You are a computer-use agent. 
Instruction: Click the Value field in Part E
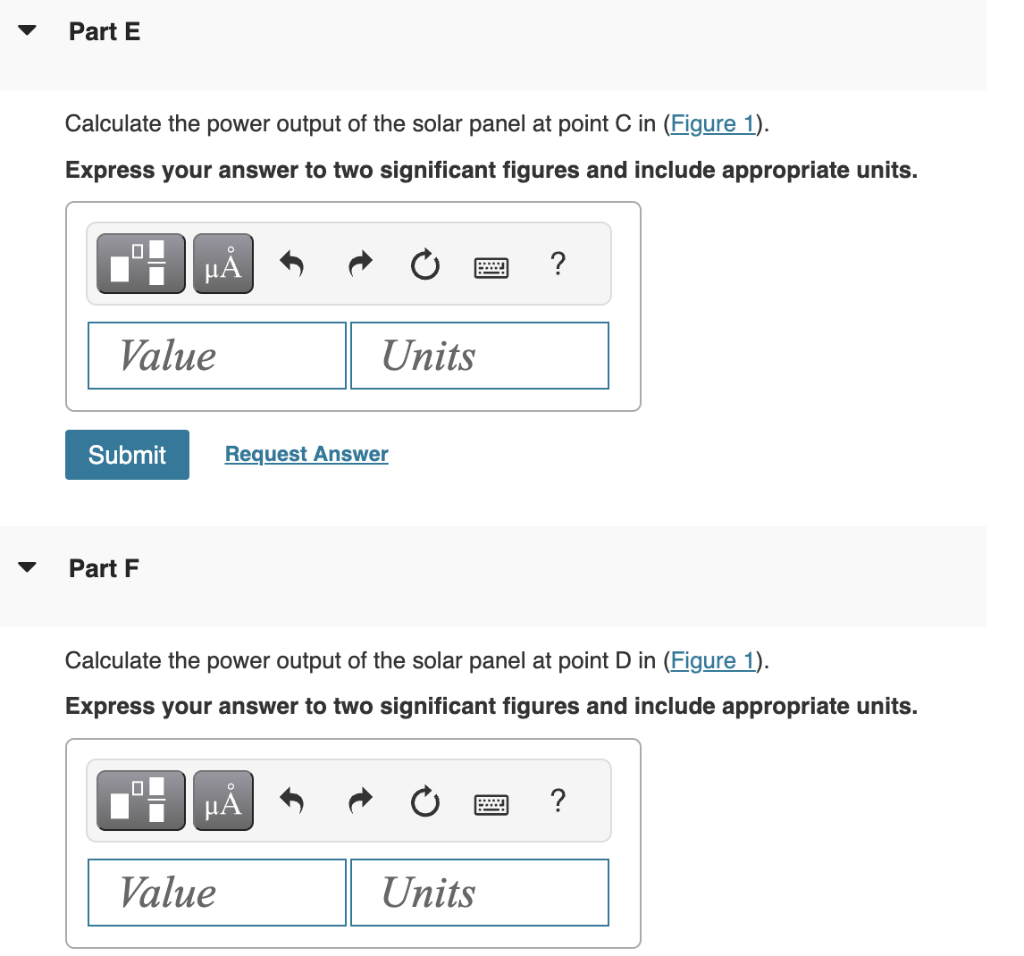click(x=216, y=355)
